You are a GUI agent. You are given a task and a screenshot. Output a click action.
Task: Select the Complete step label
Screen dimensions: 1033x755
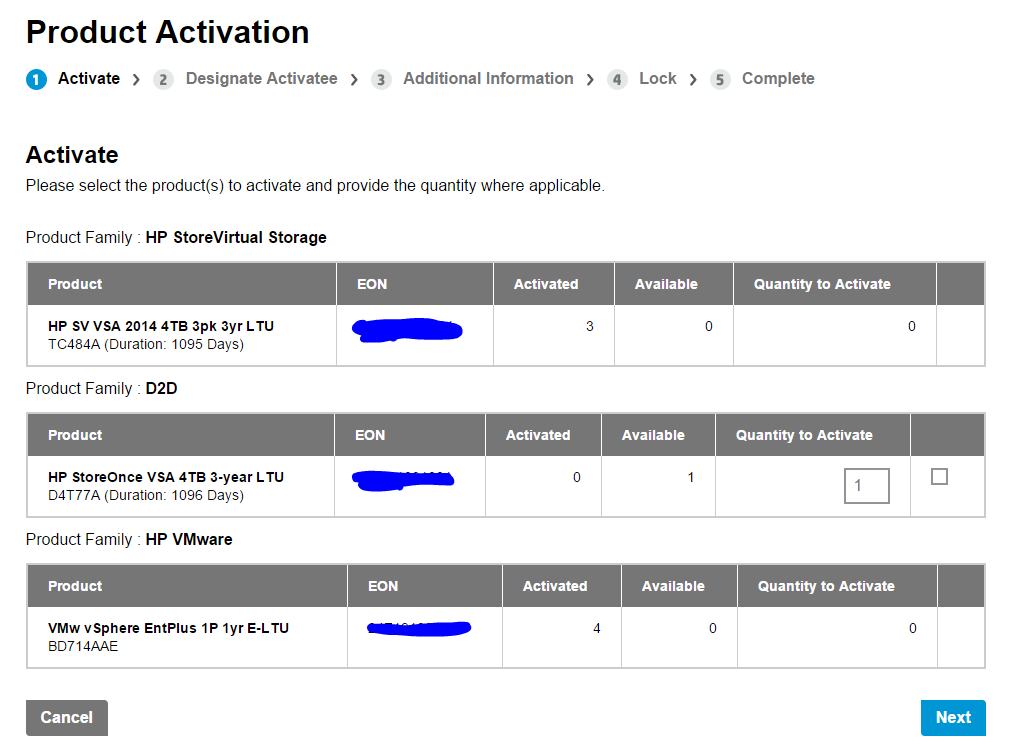[x=778, y=79]
